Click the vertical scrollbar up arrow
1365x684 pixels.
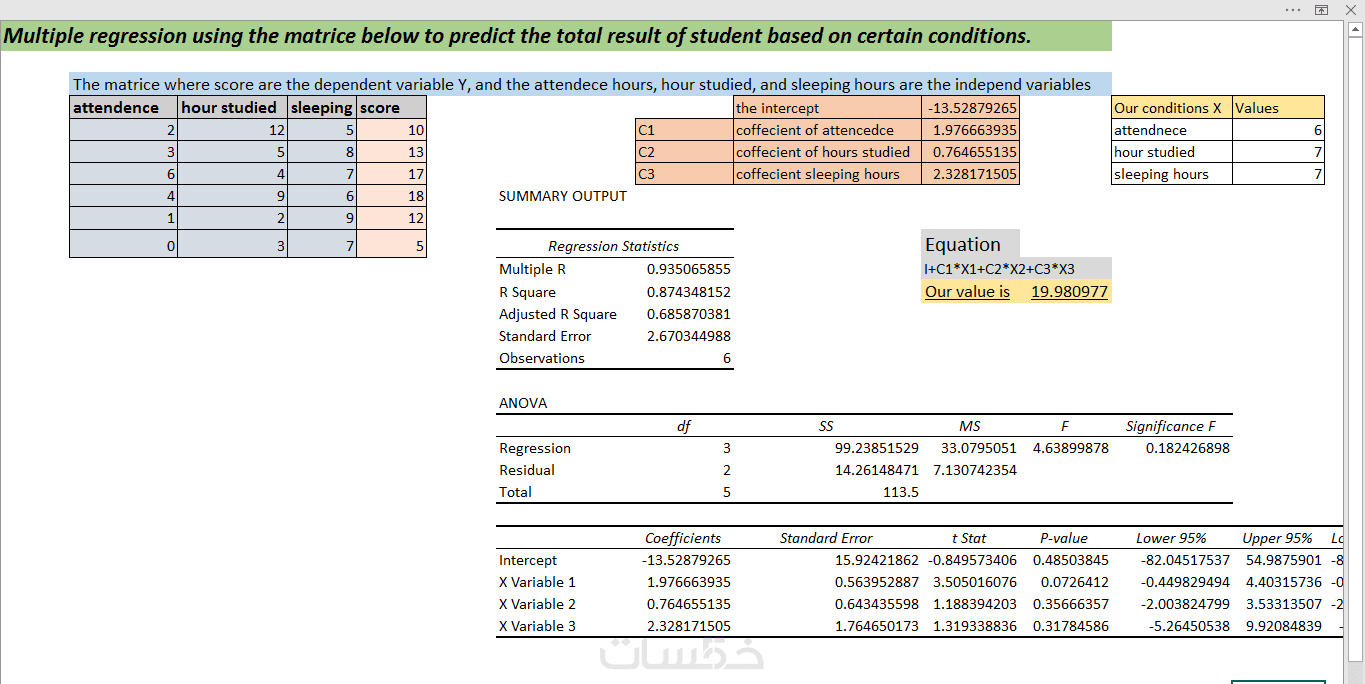(1354, 29)
